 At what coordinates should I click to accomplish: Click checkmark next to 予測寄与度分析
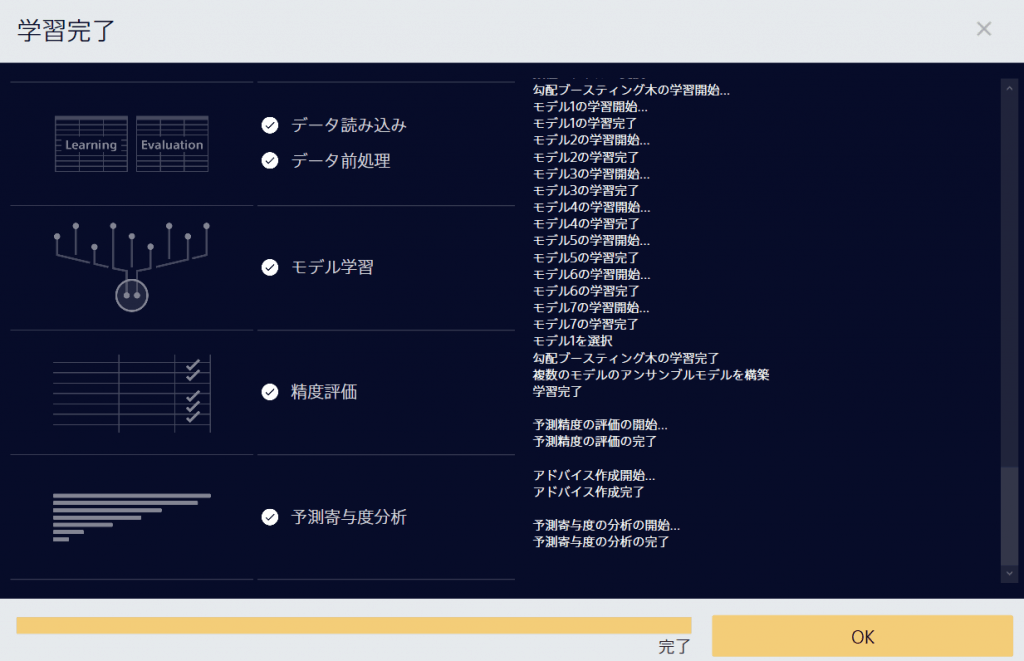[x=269, y=517]
